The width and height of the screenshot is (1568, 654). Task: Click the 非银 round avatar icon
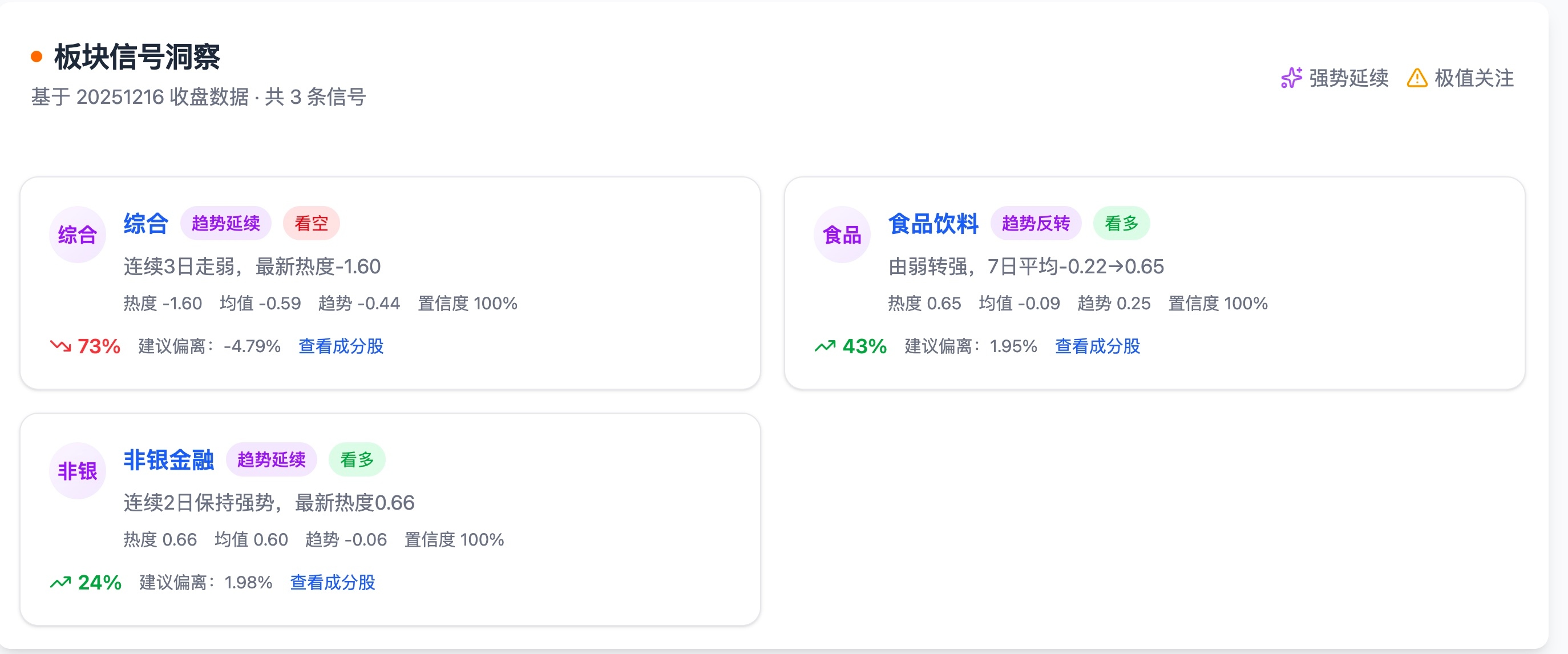coord(77,471)
